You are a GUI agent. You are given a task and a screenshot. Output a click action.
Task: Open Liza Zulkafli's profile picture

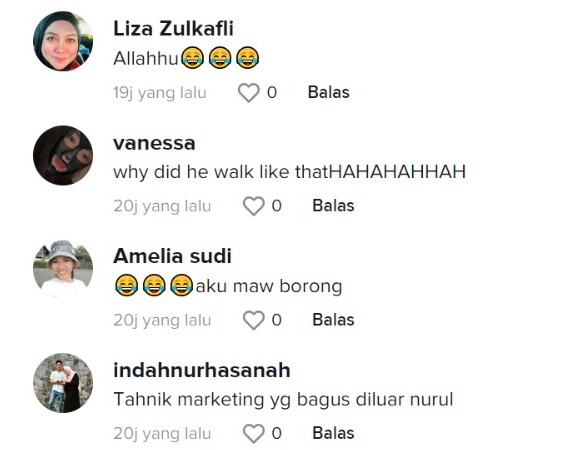pyautogui.click(x=63, y=41)
